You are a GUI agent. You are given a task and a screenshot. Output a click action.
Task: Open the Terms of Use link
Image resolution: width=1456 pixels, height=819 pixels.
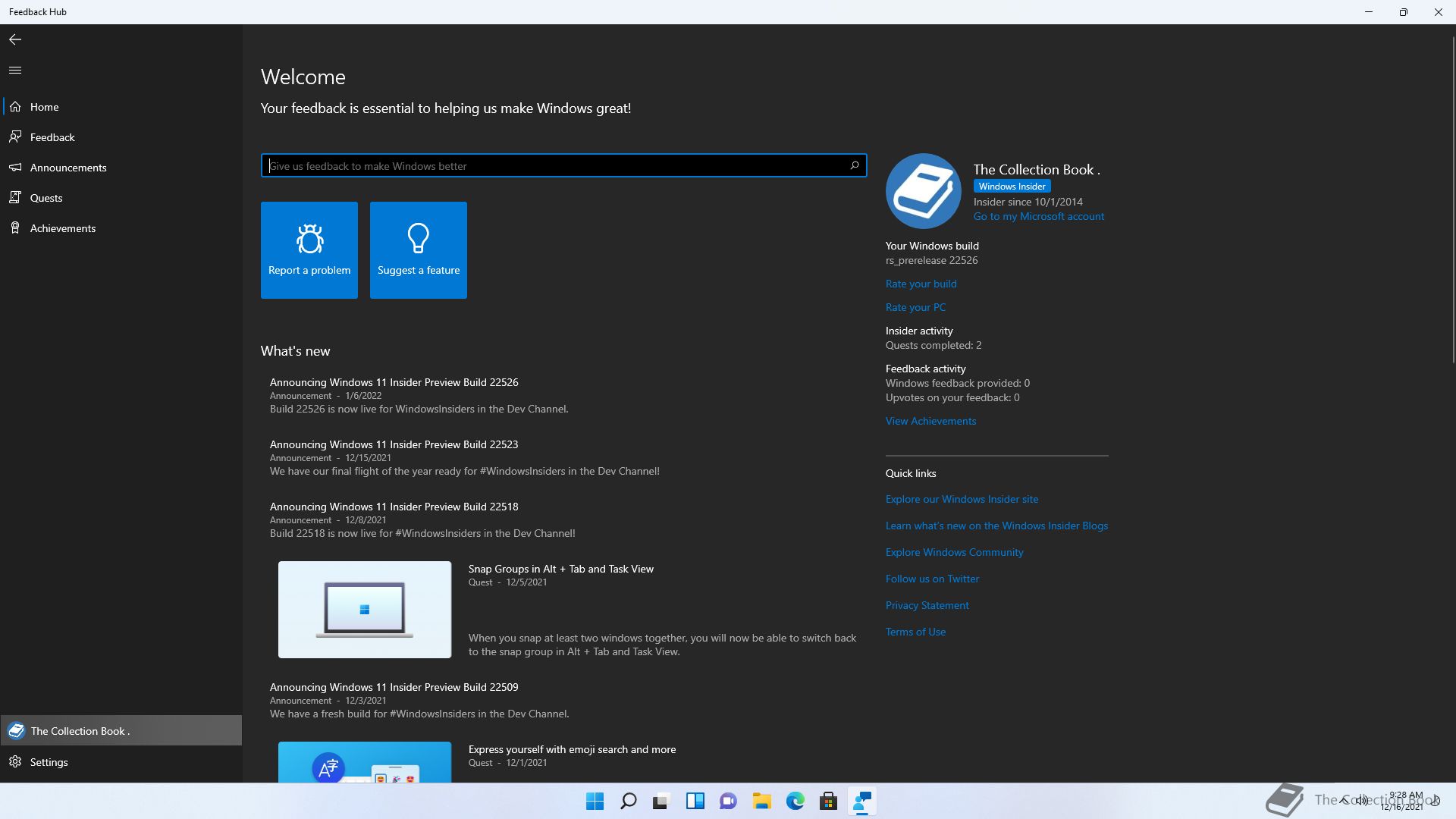click(916, 632)
